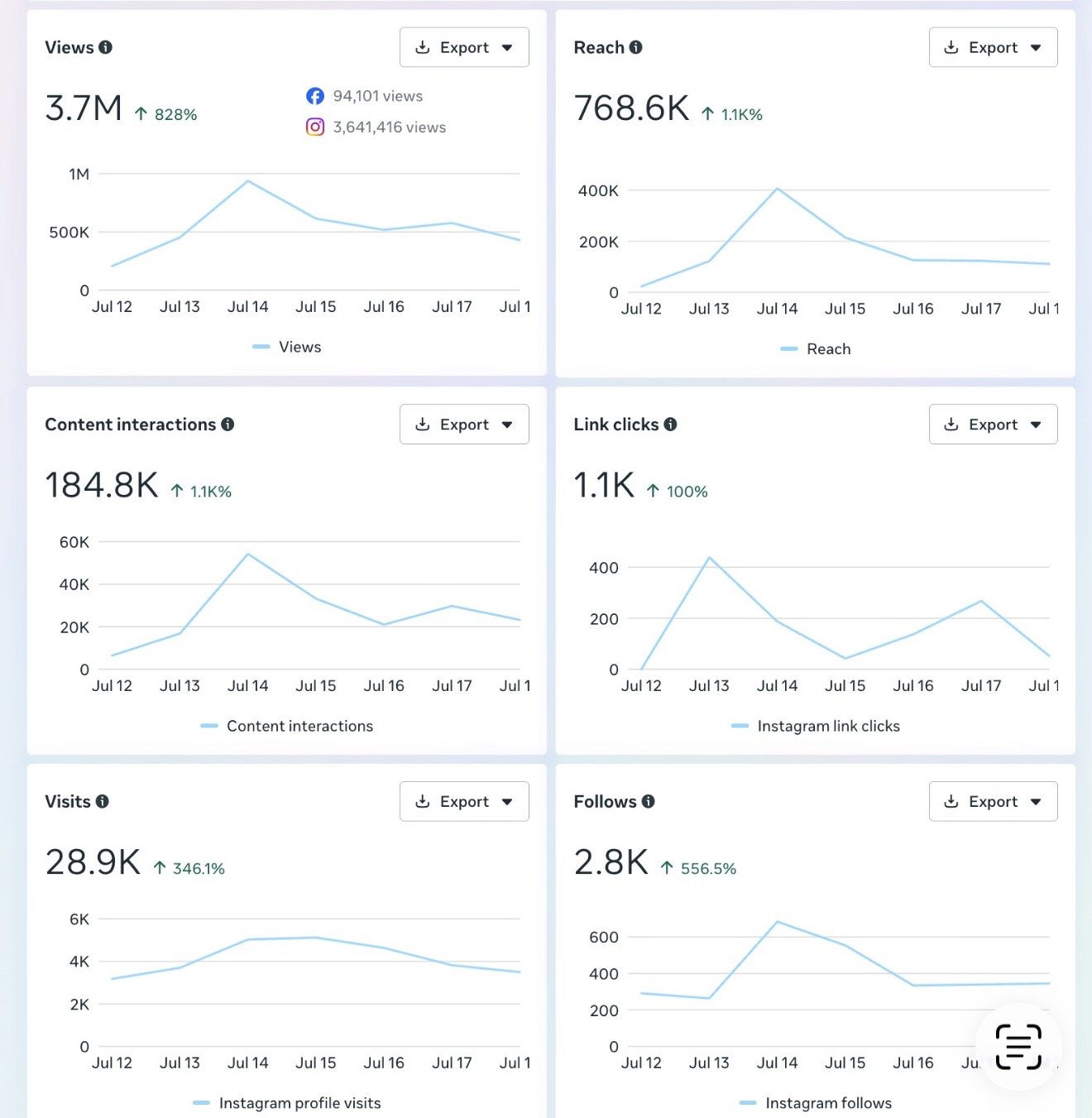The image size is (1092, 1118).
Task: Open Content interactions Export dropdown arrow
Action: coord(507,425)
